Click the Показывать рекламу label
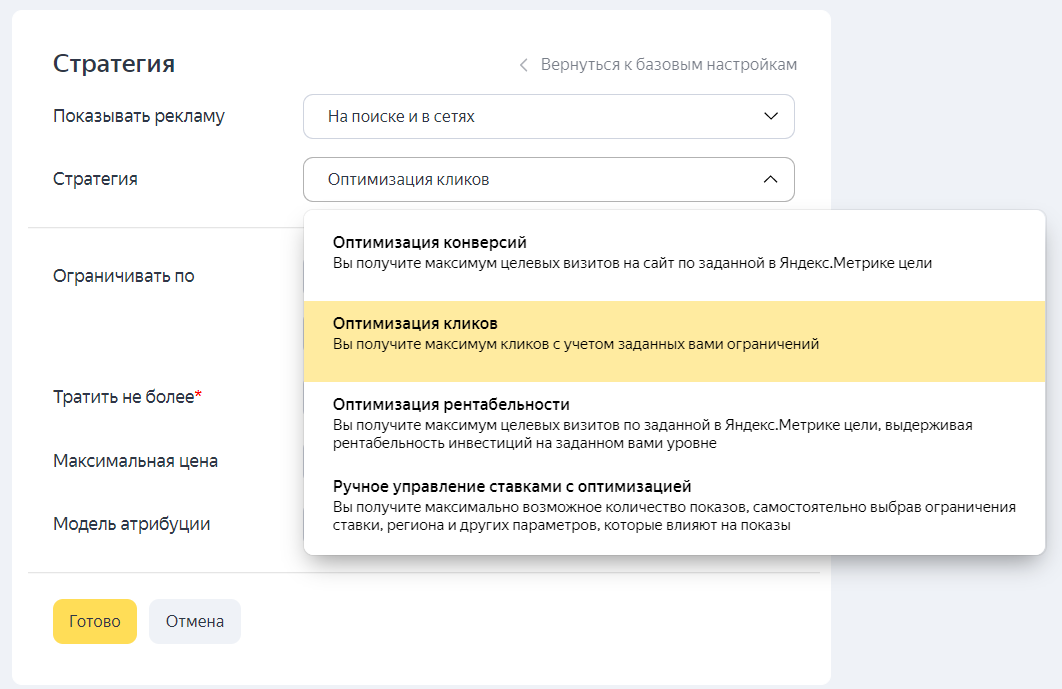Viewport: 1062px width, 689px height. (x=138, y=116)
